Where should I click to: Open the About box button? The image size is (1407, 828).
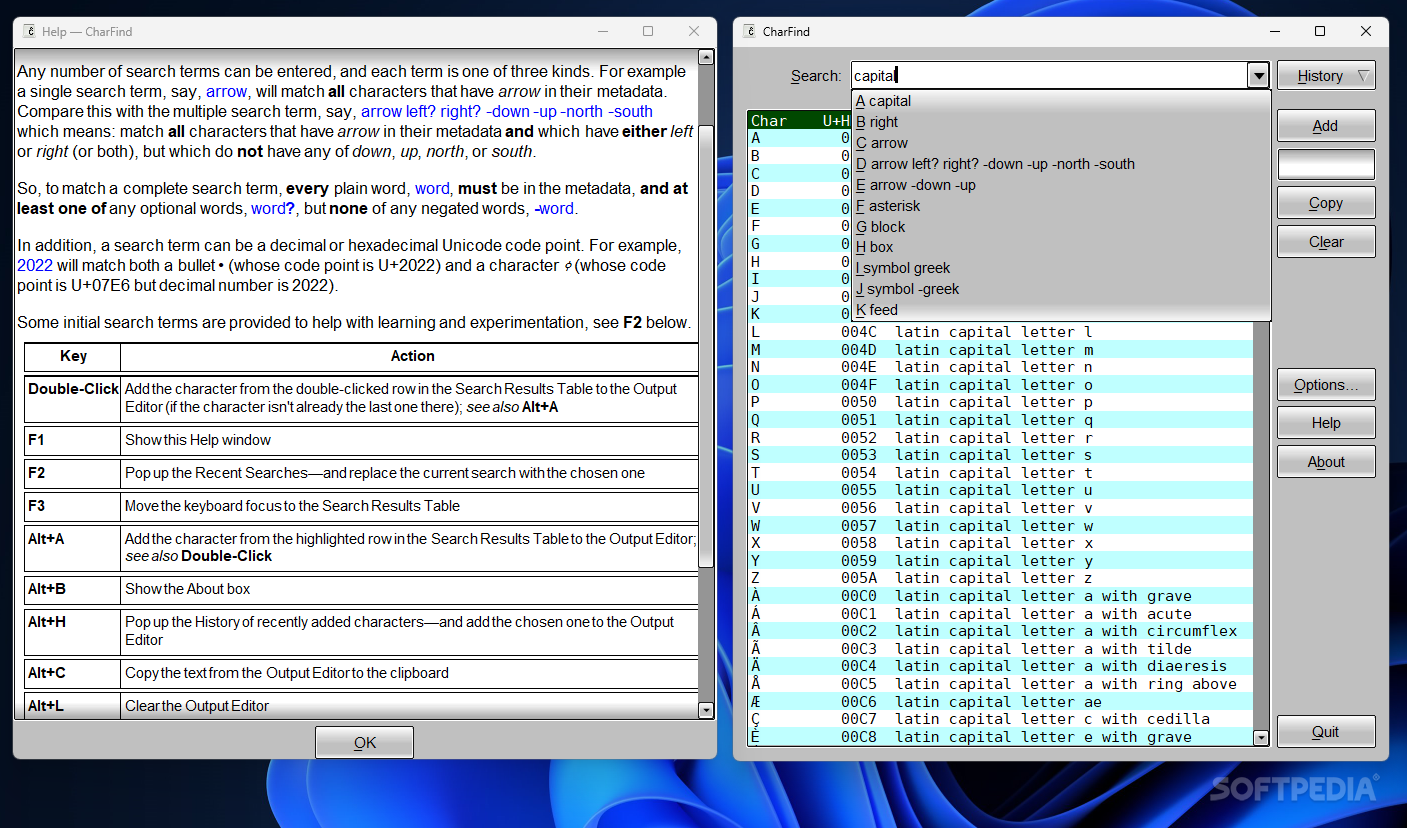pyautogui.click(x=1326, y=462)
